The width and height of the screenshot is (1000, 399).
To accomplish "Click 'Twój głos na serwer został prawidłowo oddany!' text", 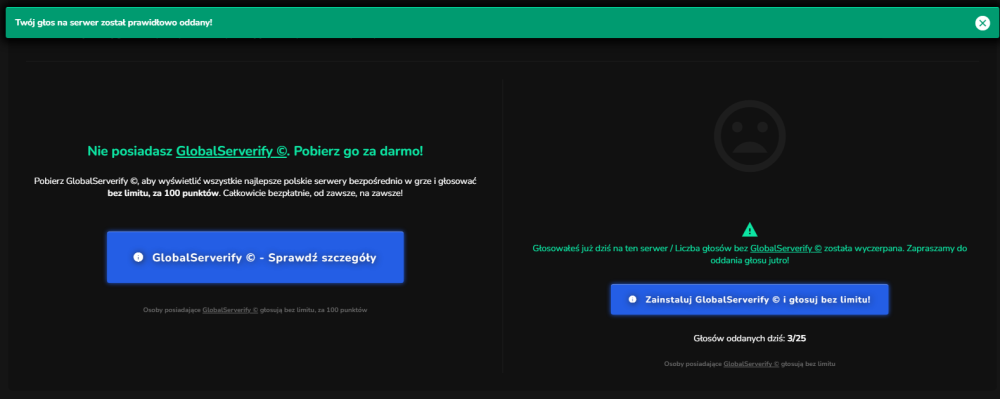I will click(x=114, y=23).
